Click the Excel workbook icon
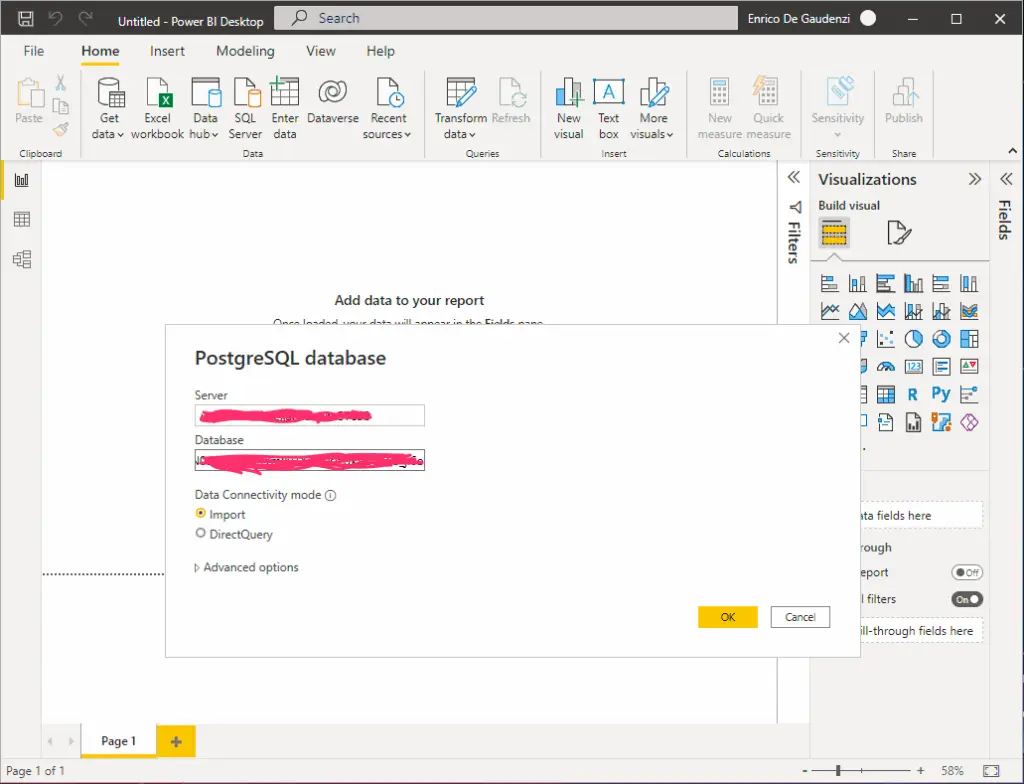 [158, 94]
